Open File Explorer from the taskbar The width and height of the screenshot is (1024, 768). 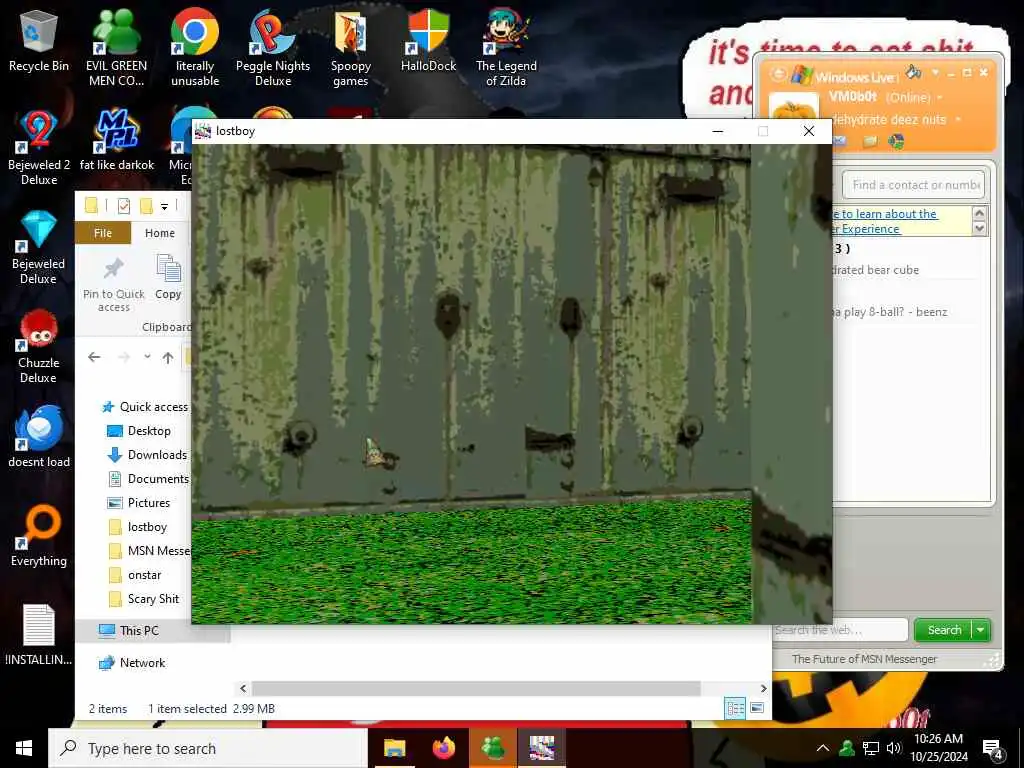[x=394, y=748]
